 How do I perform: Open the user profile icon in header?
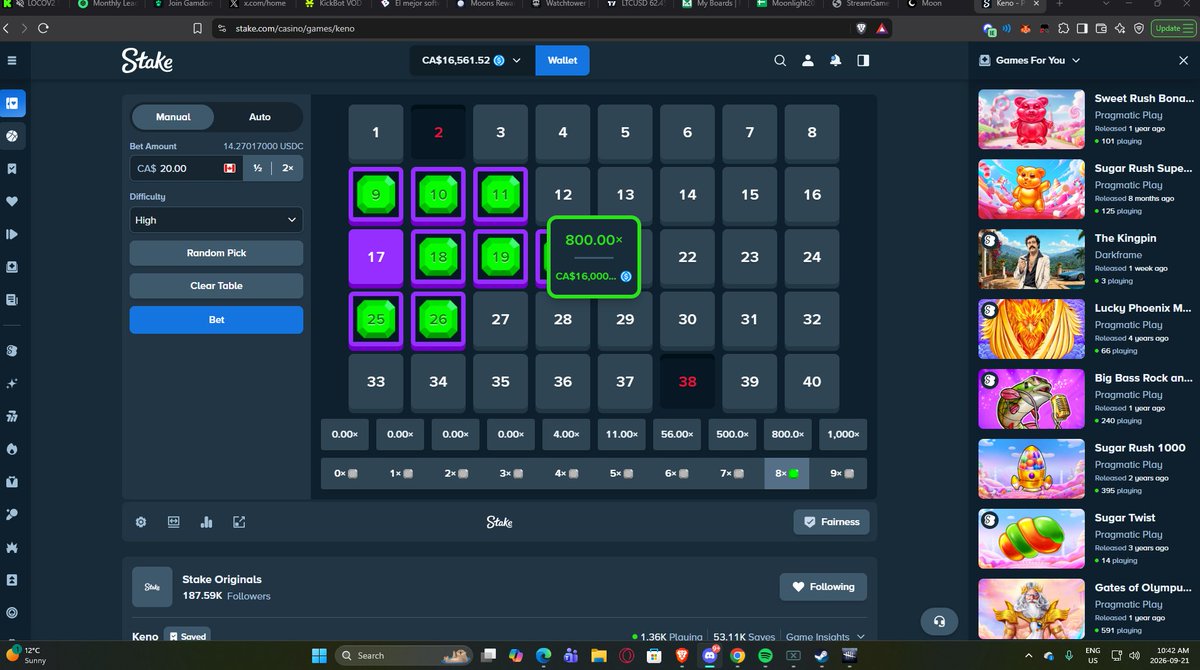point(808,60)
